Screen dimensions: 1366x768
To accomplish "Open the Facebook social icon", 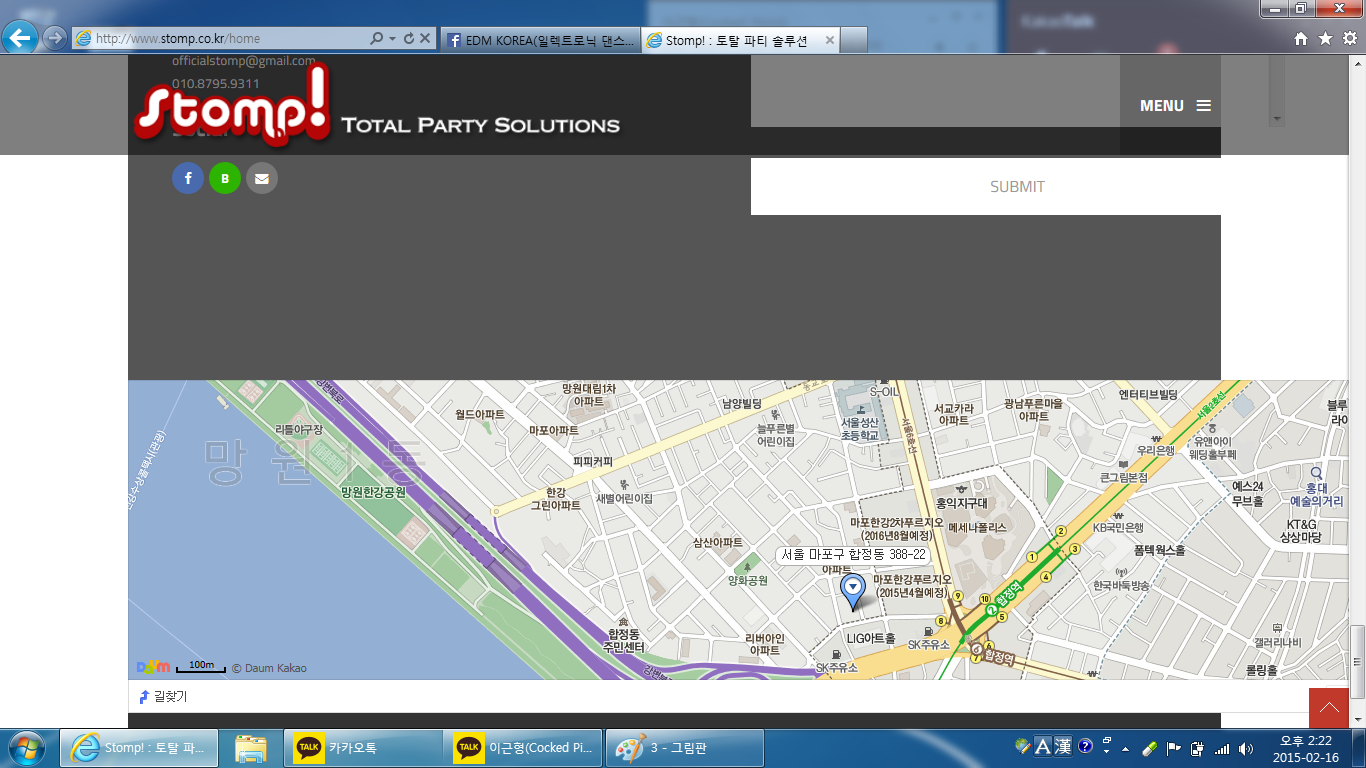I will click(x=188, y=179).
